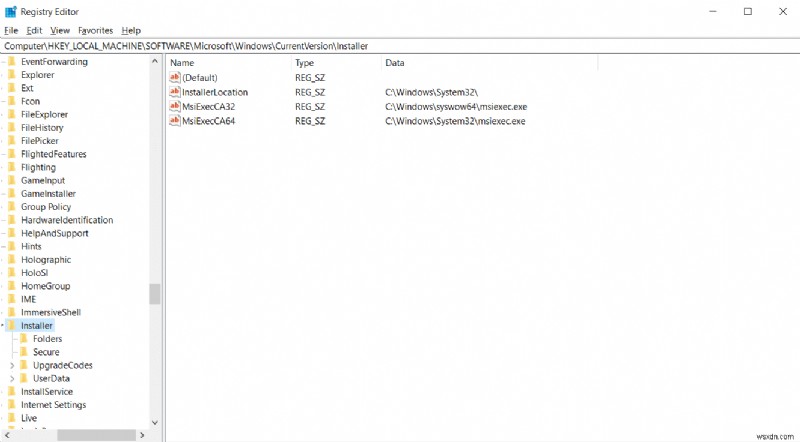Click the HelpAndSupport folder icon
Screen dimensions: 800x442
coord(12,233)
